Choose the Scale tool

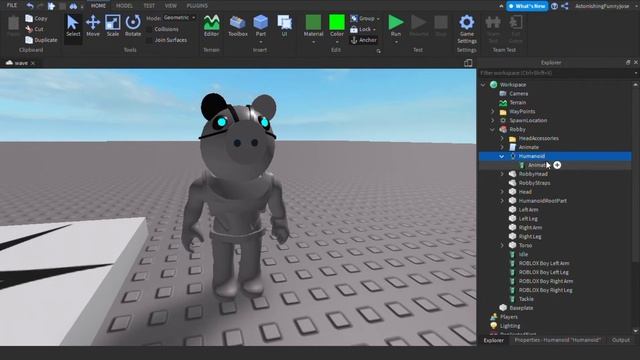coord(113,26)
